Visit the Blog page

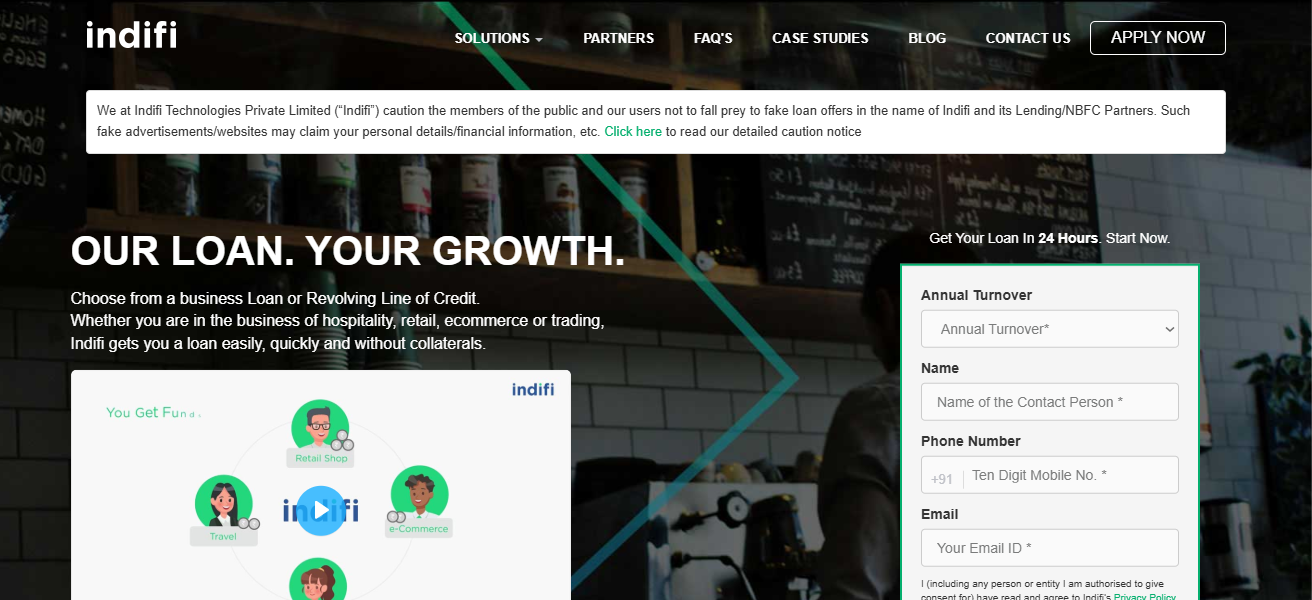pyautogui.click(x=927, y=38)
